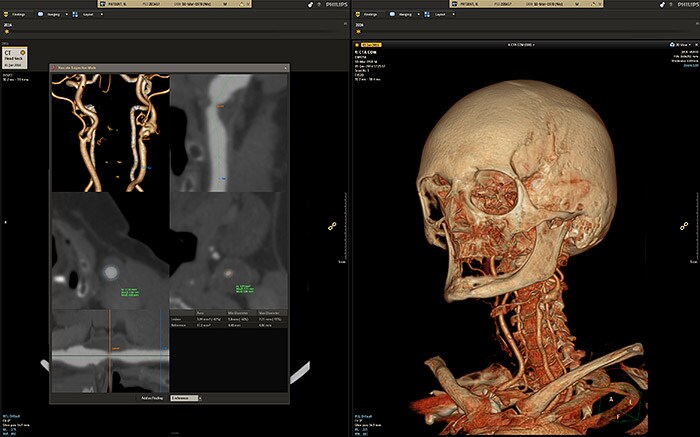Image resolution: width=700 pixels, height=437 pixels.
Task: Click the Layout grid icon in left window
Action: (75, 14)
